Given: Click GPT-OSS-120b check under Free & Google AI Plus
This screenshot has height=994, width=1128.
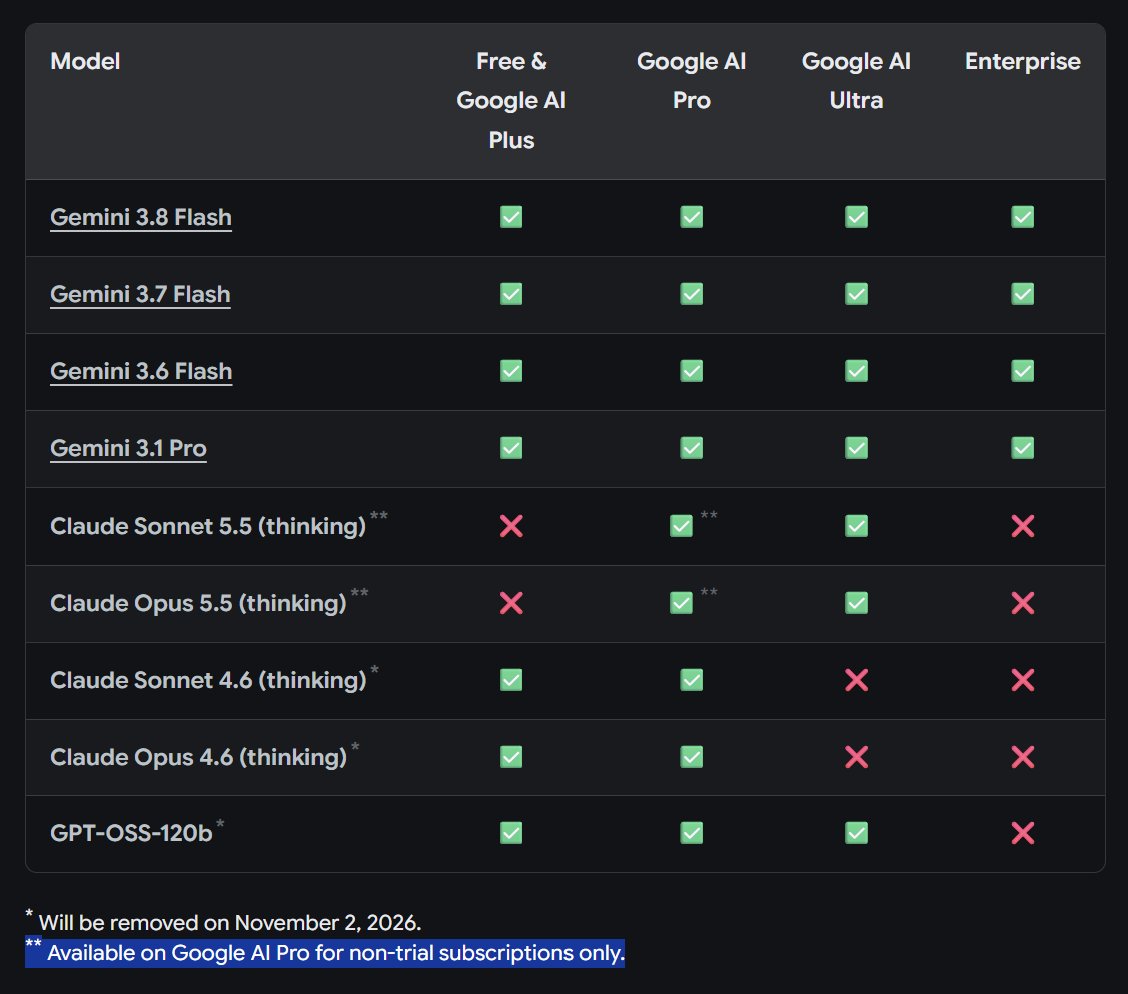Looking at the screenshot, I should pos(511,833).
